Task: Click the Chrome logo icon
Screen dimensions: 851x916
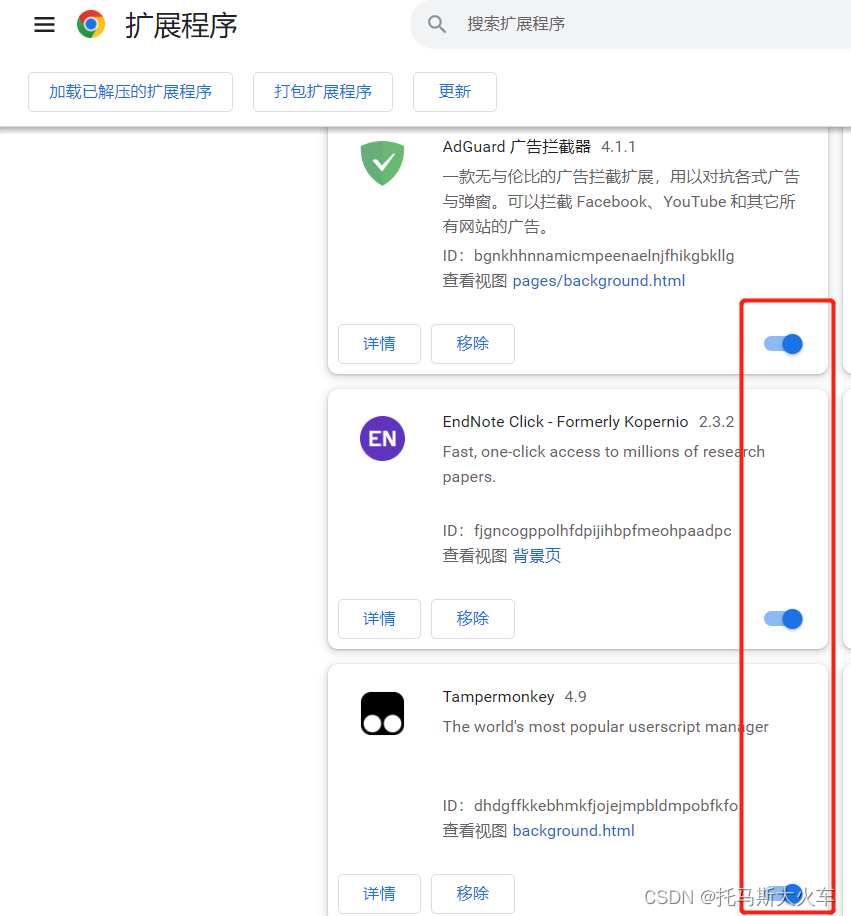Action: tap(91, 25)
